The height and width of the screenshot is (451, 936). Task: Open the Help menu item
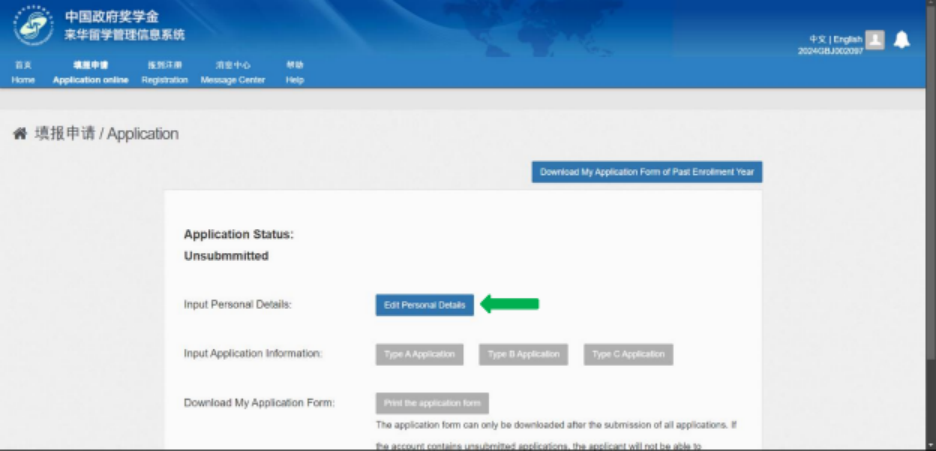coord(294,73)
